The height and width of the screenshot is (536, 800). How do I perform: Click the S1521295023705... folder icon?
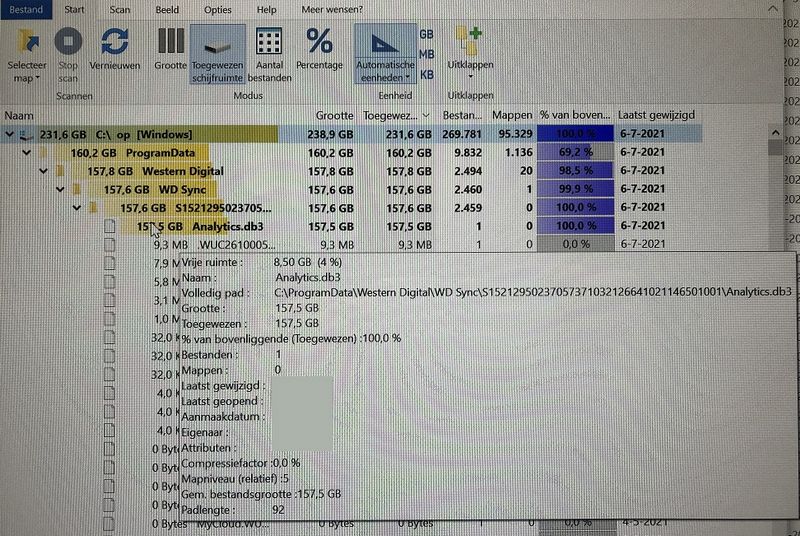point(93,208)
